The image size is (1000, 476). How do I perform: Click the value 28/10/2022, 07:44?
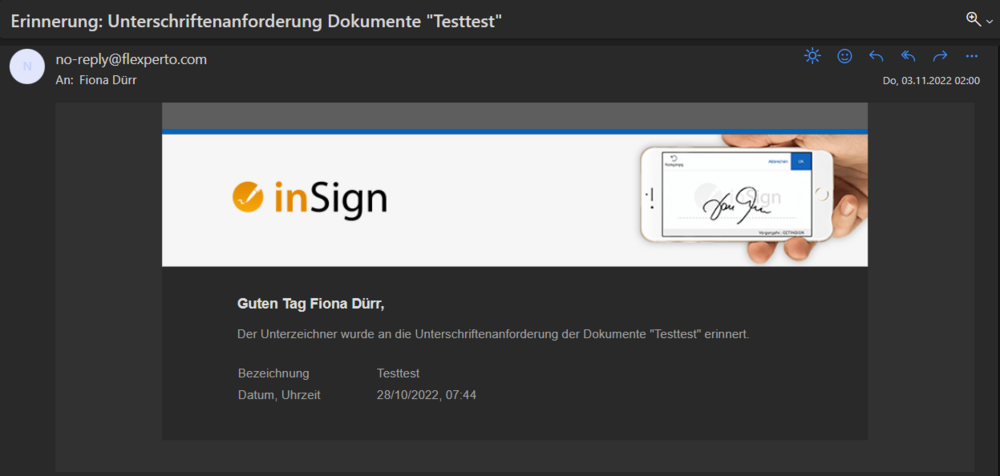pos(427,395)
